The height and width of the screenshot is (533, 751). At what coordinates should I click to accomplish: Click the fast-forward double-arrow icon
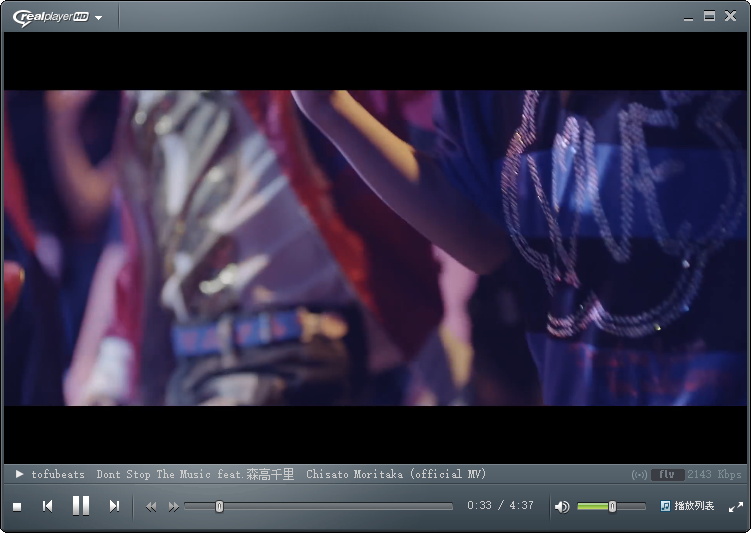[173, 507]
